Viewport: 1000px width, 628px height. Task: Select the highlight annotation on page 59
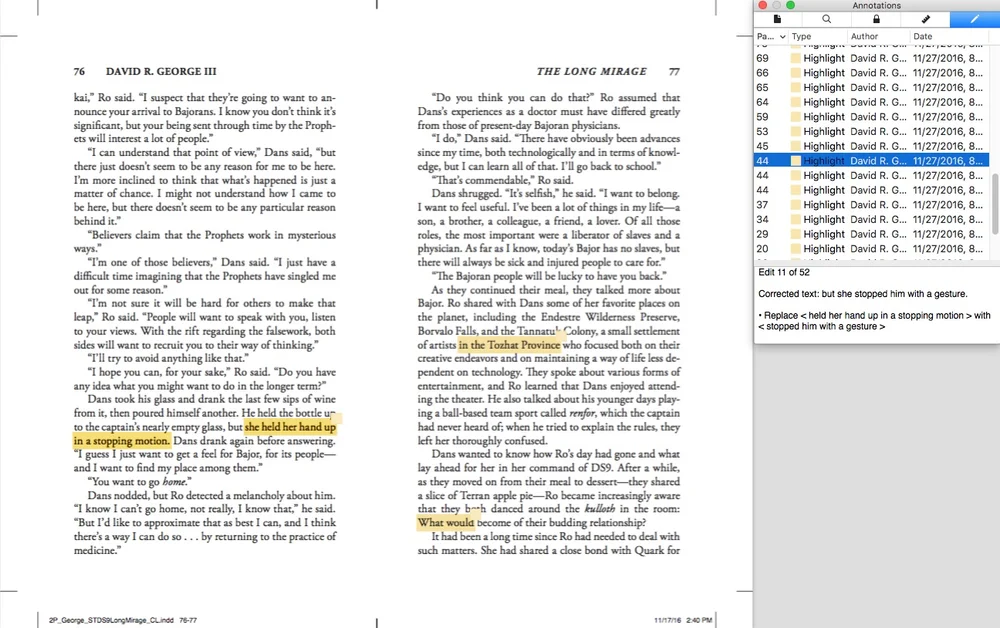click(871, 117)
